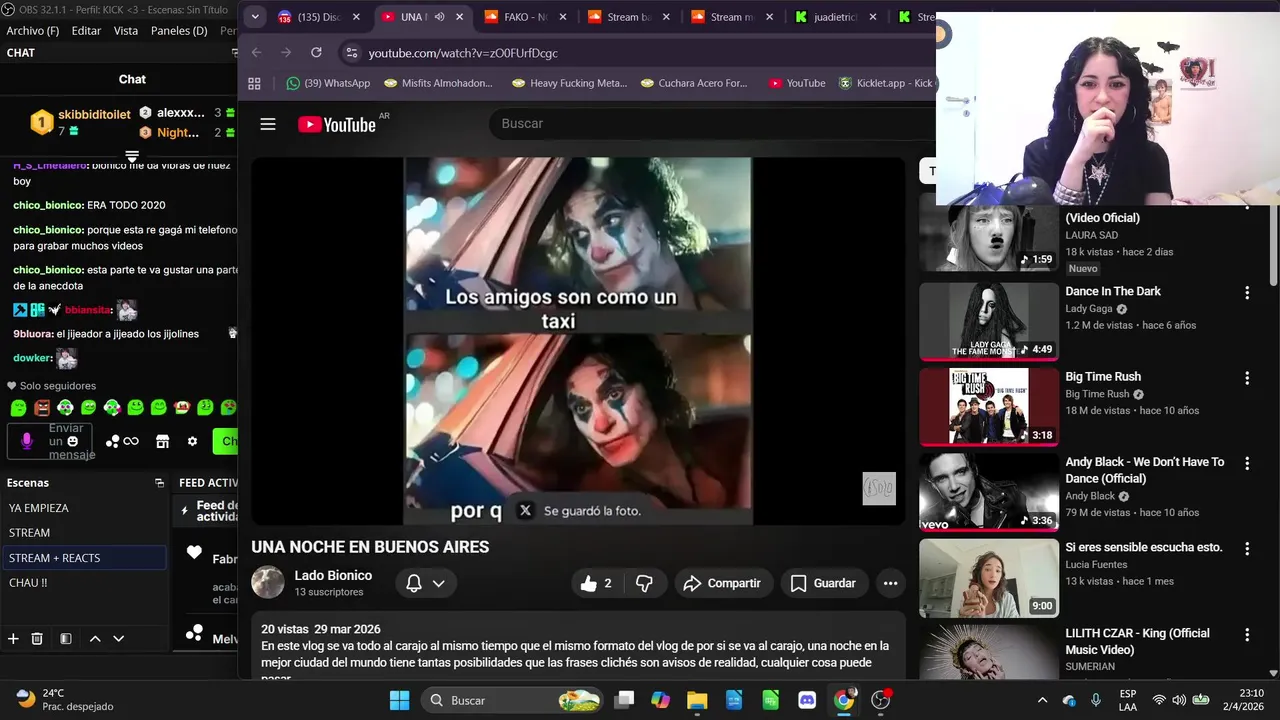Open YouTube hamburger guide menu
This screenshot has width=1280, height=720.
pos(268,124)
